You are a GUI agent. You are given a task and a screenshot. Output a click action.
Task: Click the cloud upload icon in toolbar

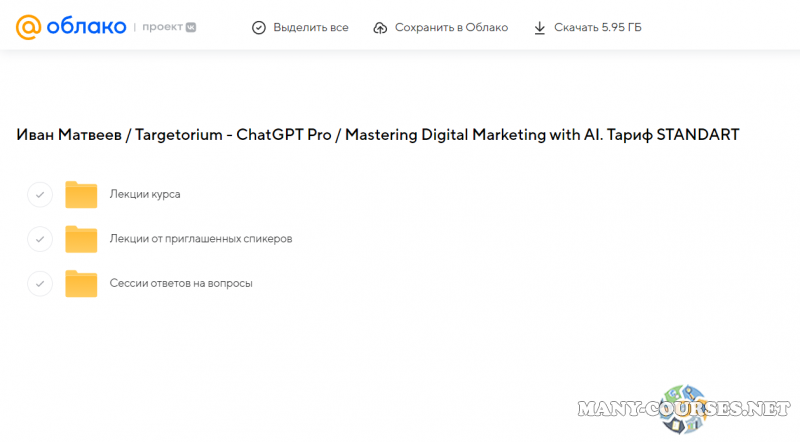[x=380, y=28]
